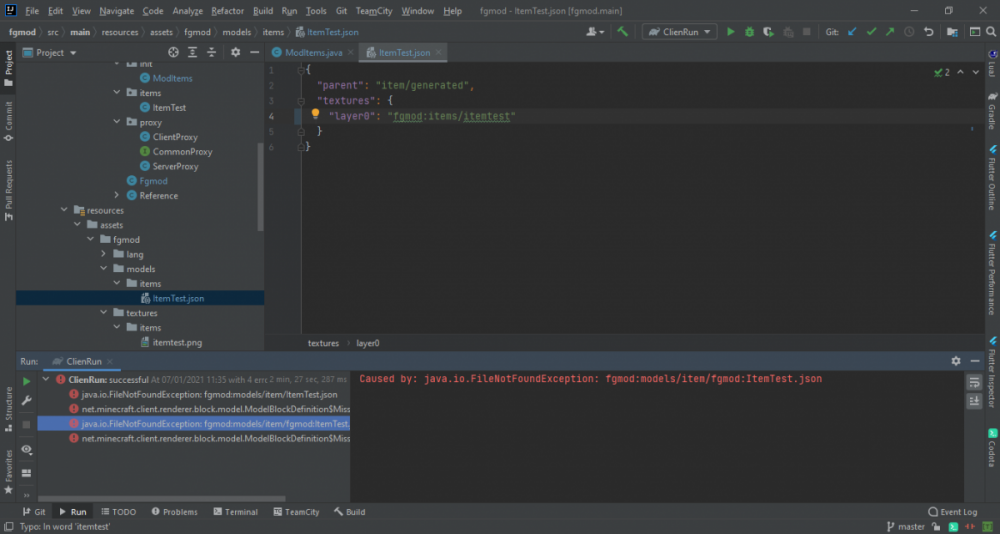Open Build tool window at bottom
Viewport: 1000px width, 534px height.
click(x=349, y=512)
